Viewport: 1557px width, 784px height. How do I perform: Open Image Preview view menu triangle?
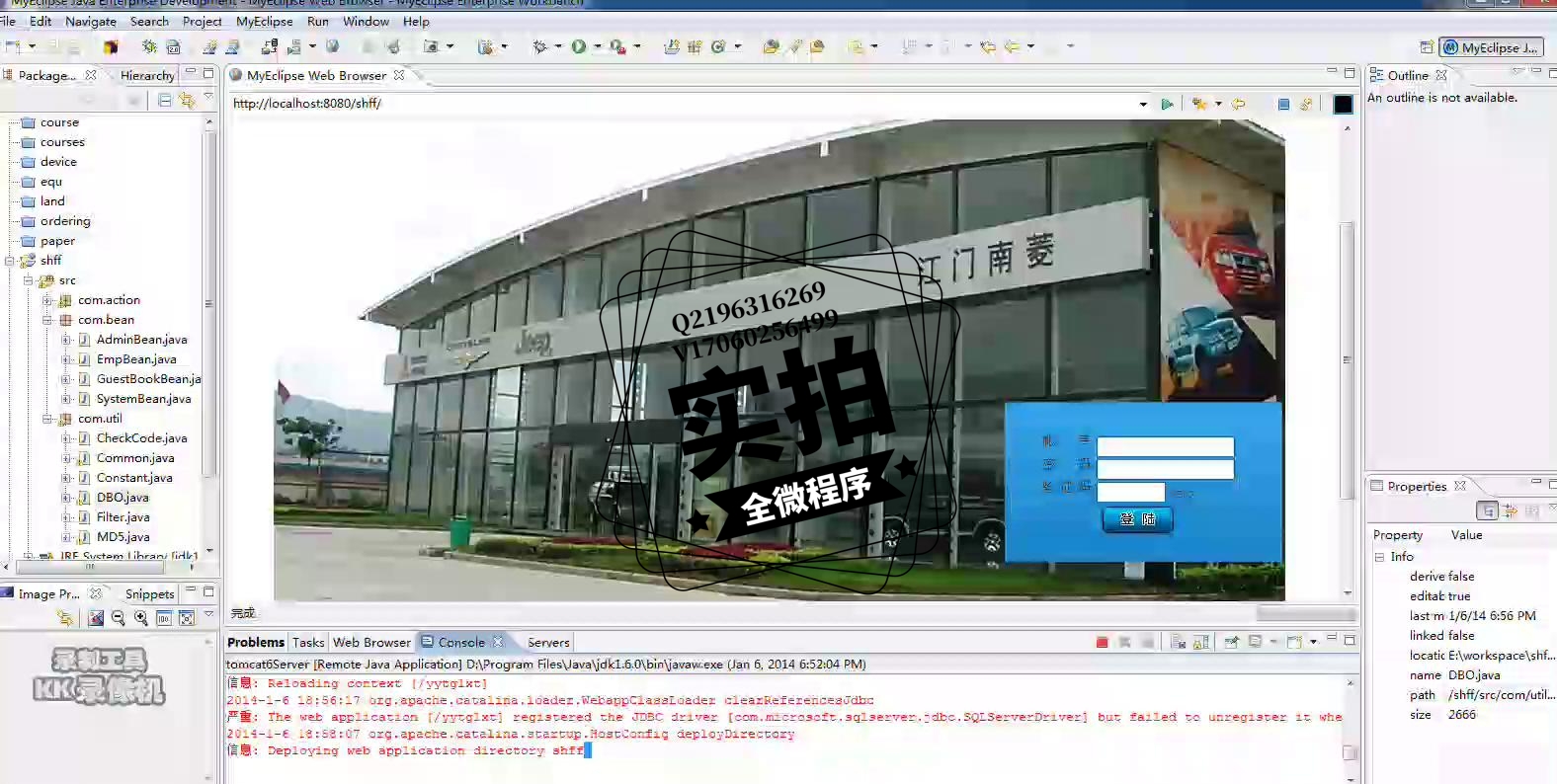[x=208, y=615]
